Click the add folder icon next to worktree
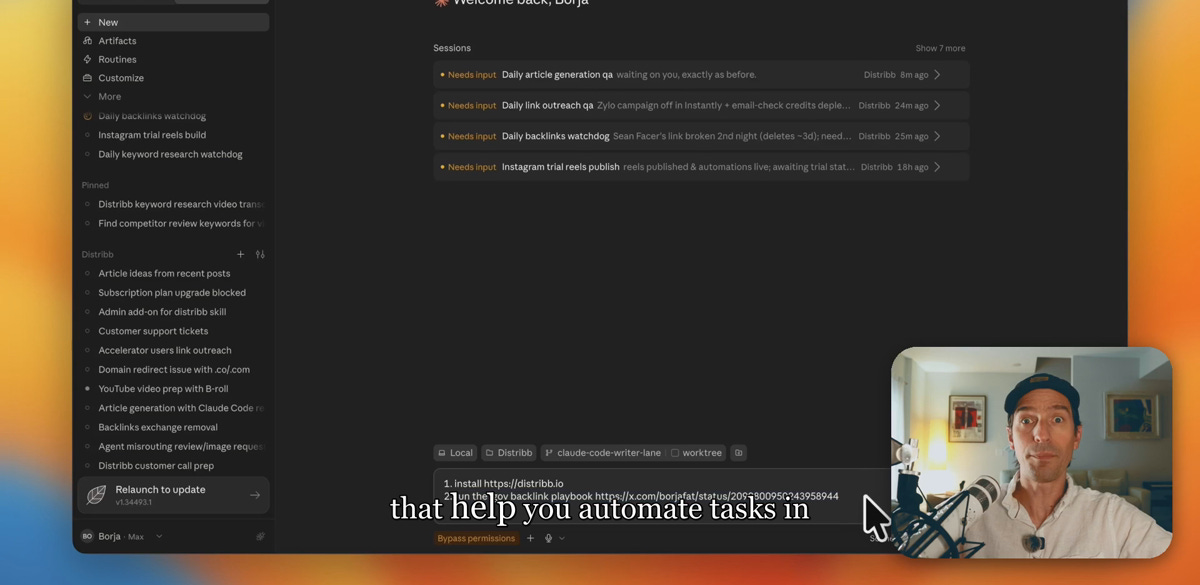The height and width of the screenshot is (585, 1200). [739, 453]
